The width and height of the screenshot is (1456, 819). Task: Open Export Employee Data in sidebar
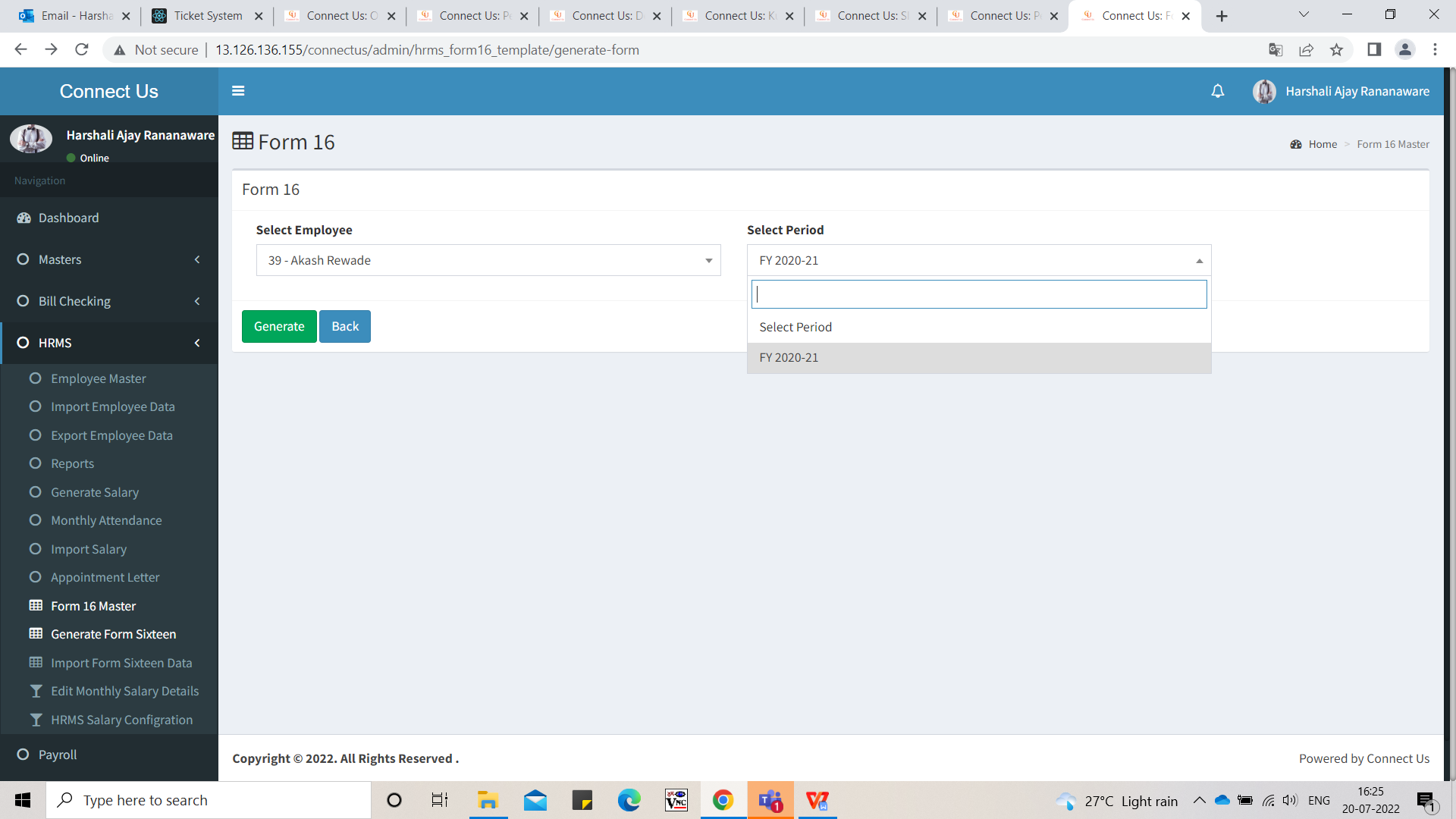(111, 435)
